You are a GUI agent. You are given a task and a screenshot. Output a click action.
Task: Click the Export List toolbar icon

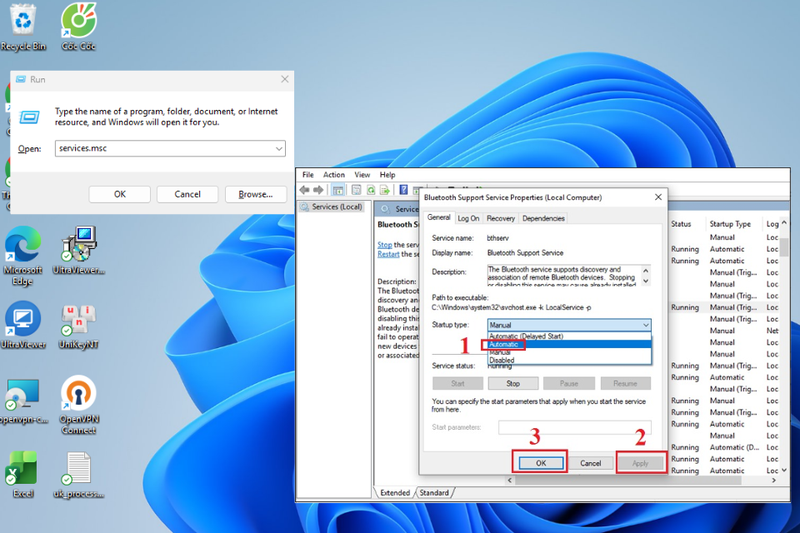[x=385, y=190]
